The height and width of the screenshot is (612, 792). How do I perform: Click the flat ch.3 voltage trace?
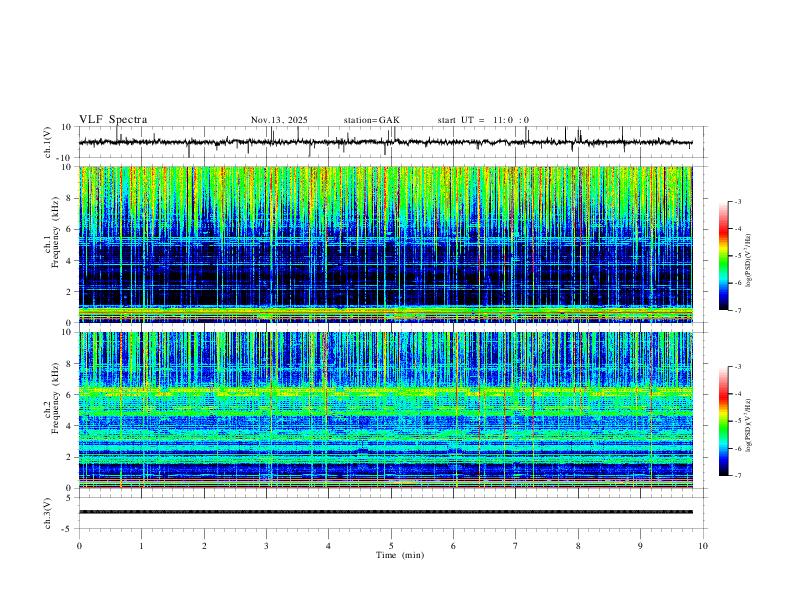(x=385, y=512)
